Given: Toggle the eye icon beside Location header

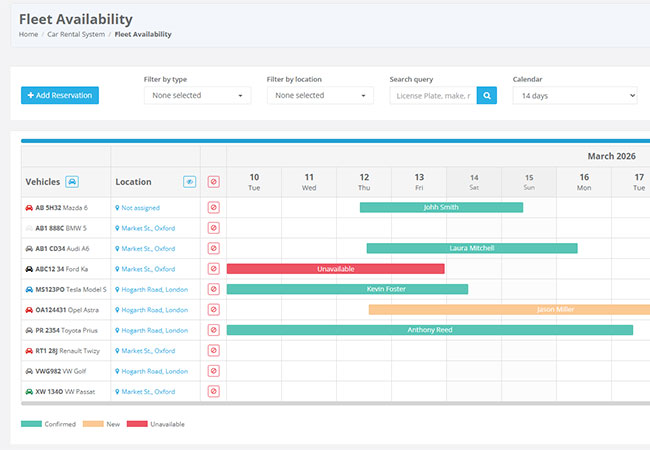Looking at the screenshot, I should pos(189,181).
